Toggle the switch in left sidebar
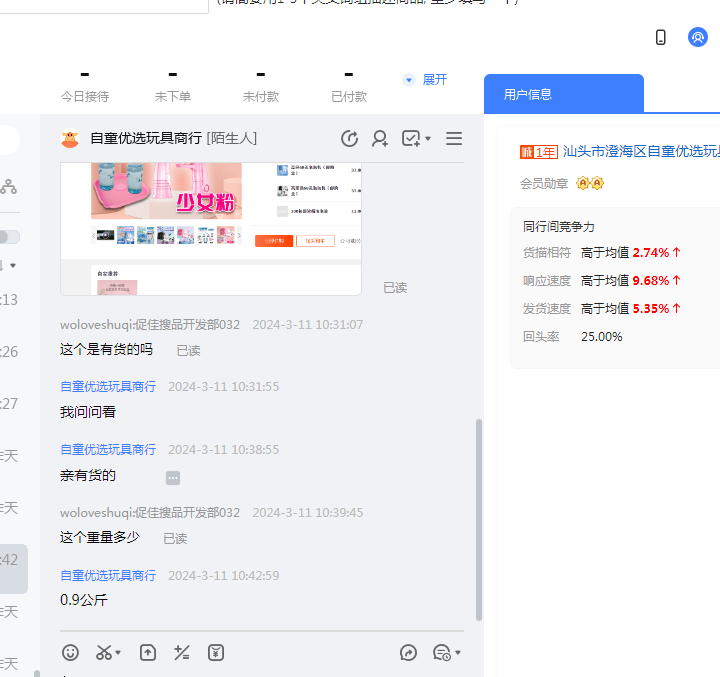Viewport: 720px width, 677px height. pos(9,237)
